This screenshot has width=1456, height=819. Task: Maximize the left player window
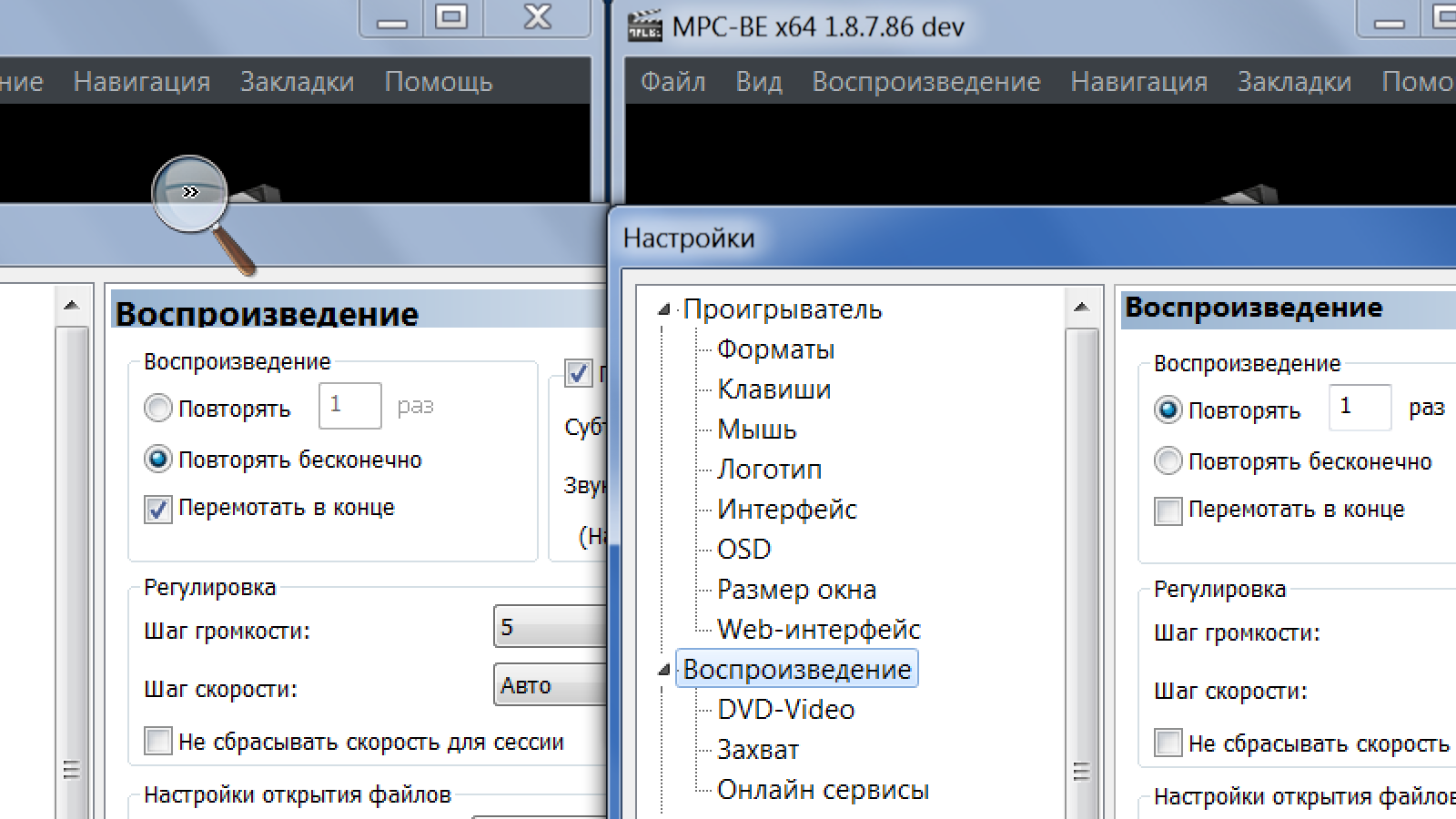pyautogui.click(x=451, y=19)
